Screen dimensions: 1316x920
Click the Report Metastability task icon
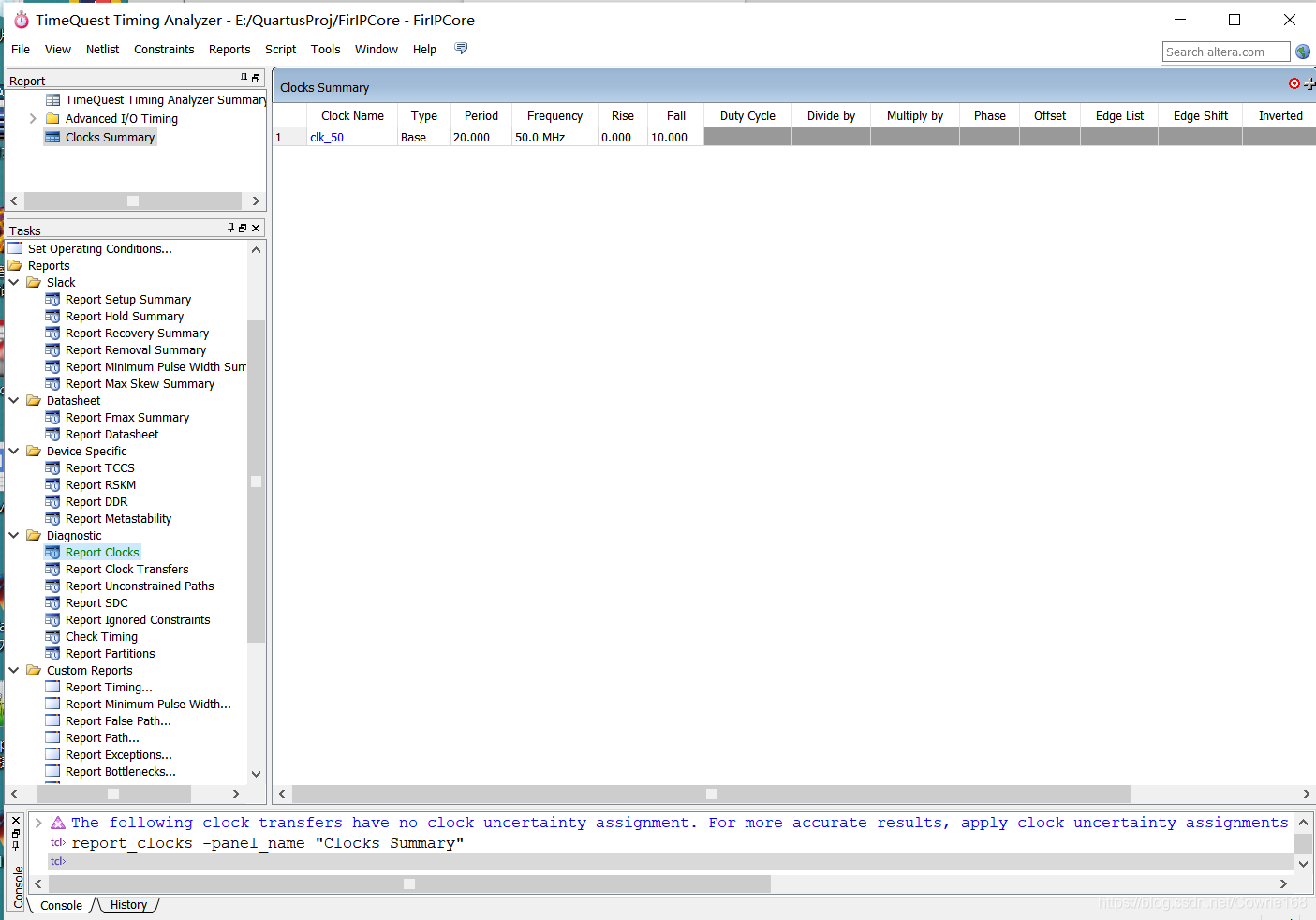[x=52, y=519]
